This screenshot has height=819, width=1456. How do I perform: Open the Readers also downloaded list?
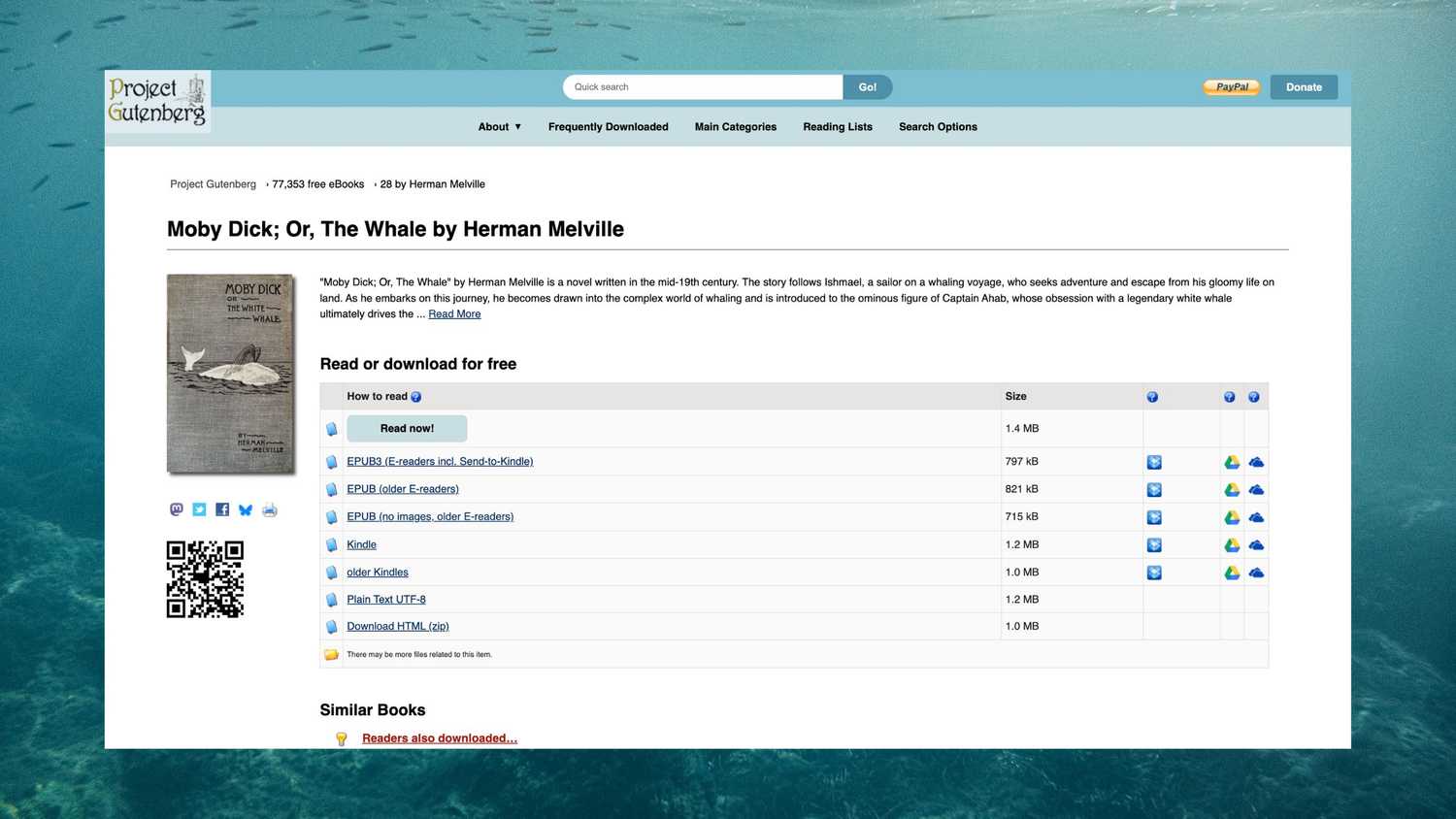pyautogui.click(x=439, y=737)
